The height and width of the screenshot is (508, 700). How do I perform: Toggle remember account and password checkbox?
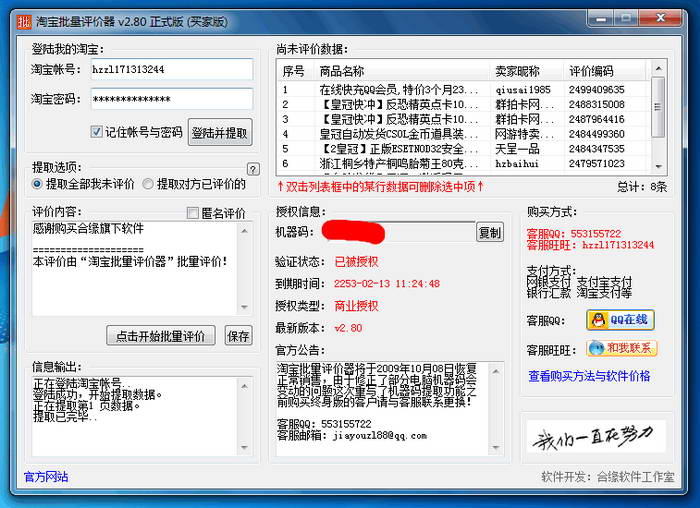tap(96, 132)
